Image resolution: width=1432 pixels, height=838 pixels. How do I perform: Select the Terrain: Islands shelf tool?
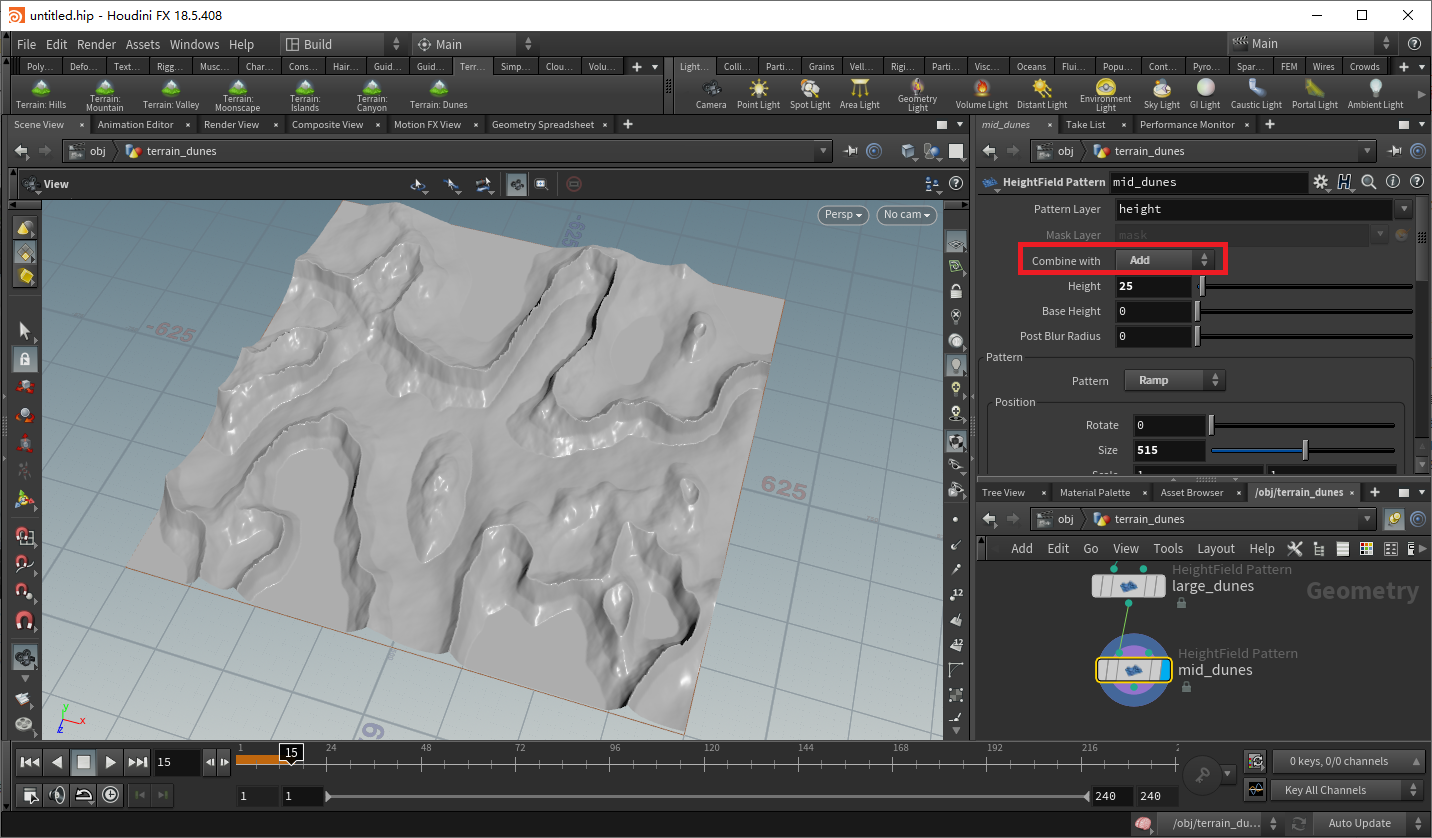coord(305,96)
